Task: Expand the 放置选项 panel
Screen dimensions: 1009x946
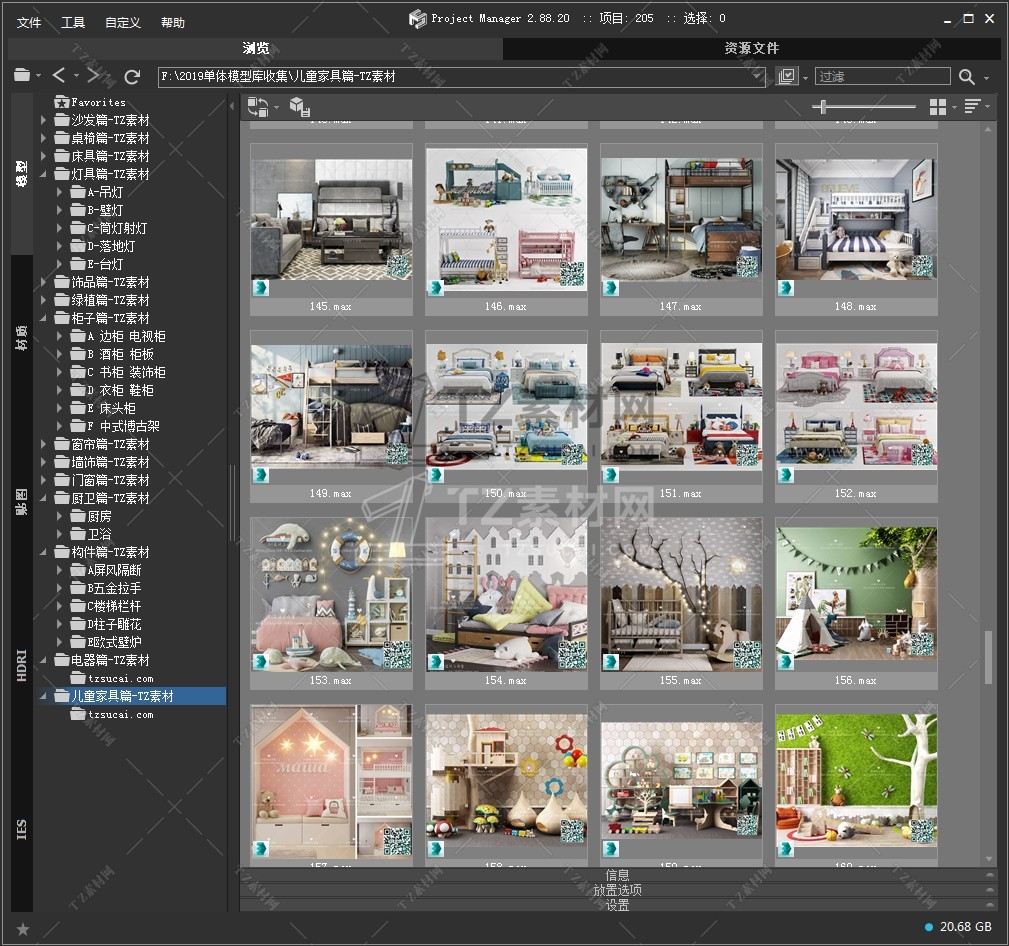Action: click(x=617, y=890)
